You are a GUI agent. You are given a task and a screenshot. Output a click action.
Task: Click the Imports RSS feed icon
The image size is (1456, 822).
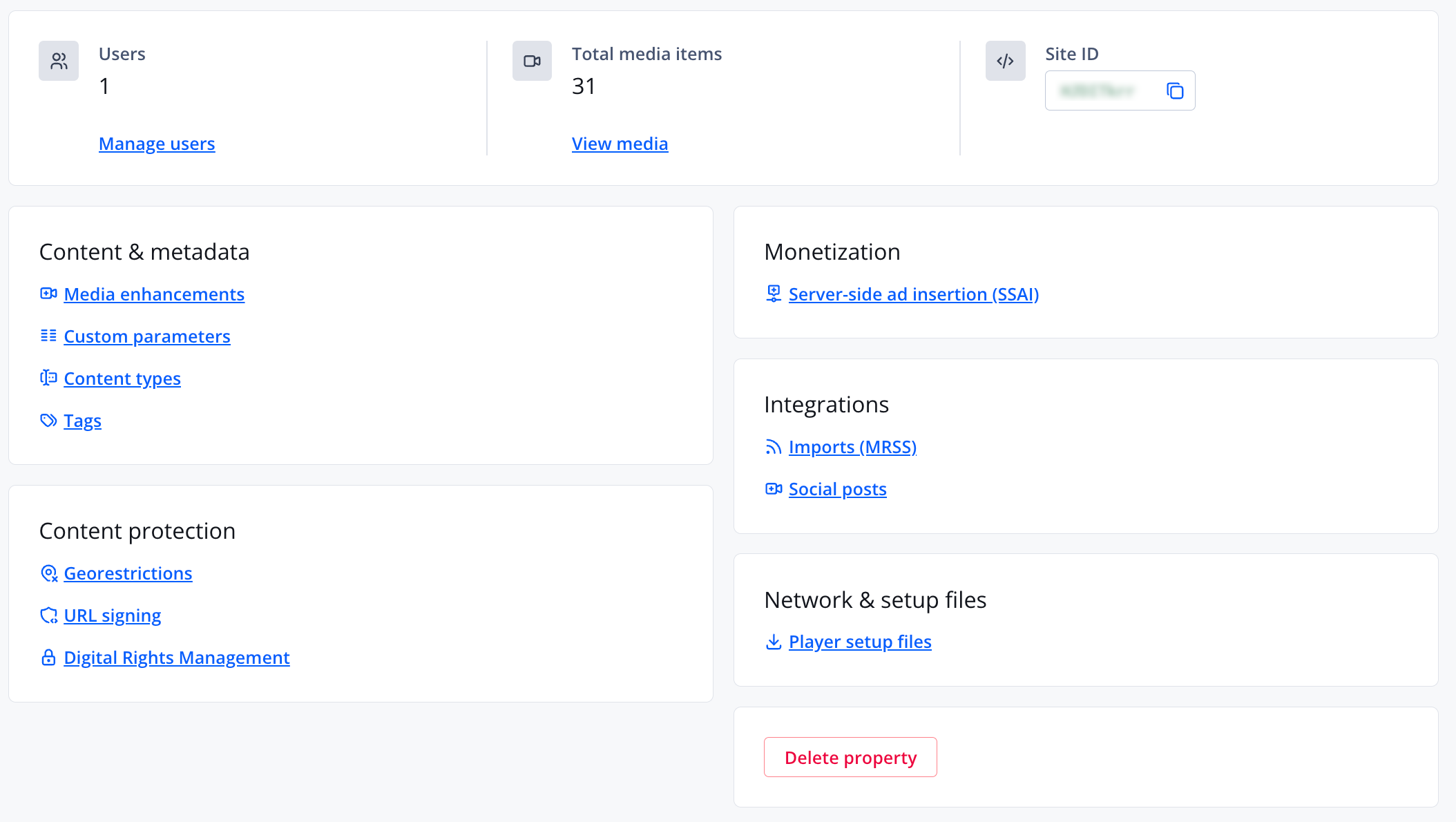click(774, 447)
